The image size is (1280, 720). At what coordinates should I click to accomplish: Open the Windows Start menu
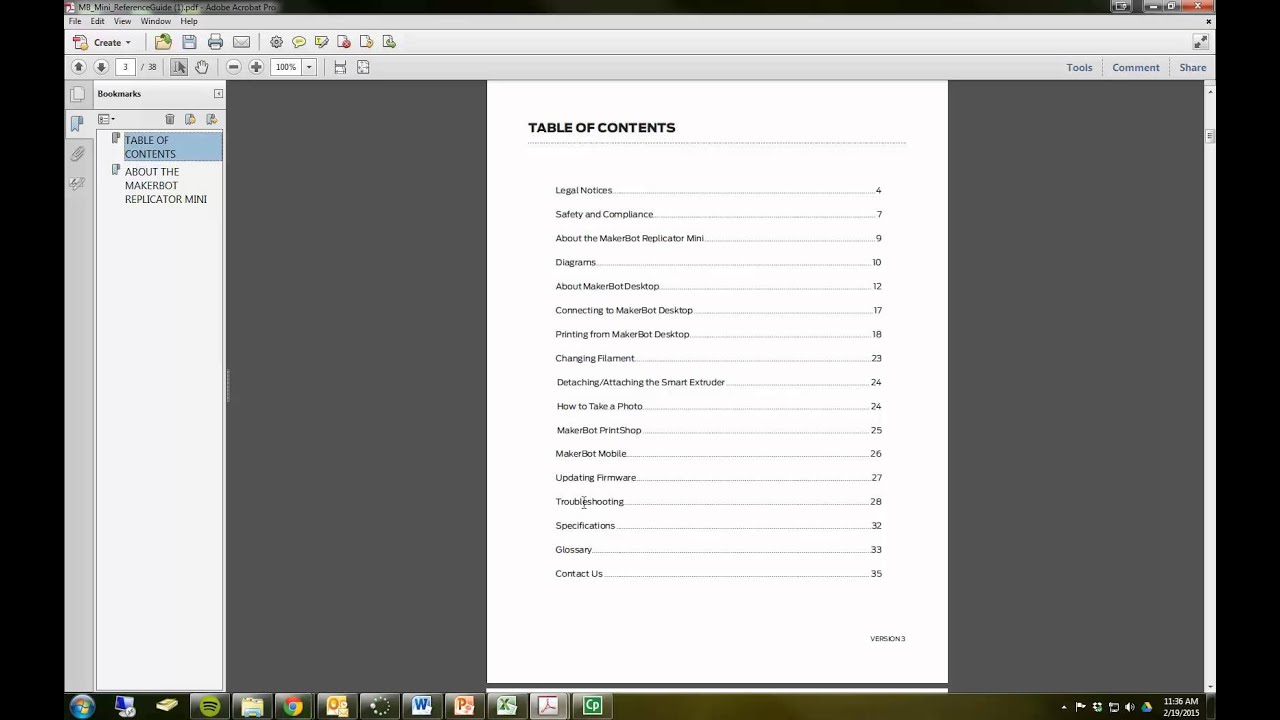(82, 706)
